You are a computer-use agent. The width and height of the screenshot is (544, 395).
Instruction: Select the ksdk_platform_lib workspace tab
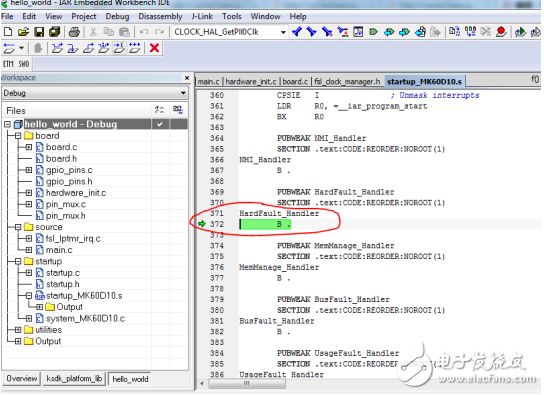[74, 378]
